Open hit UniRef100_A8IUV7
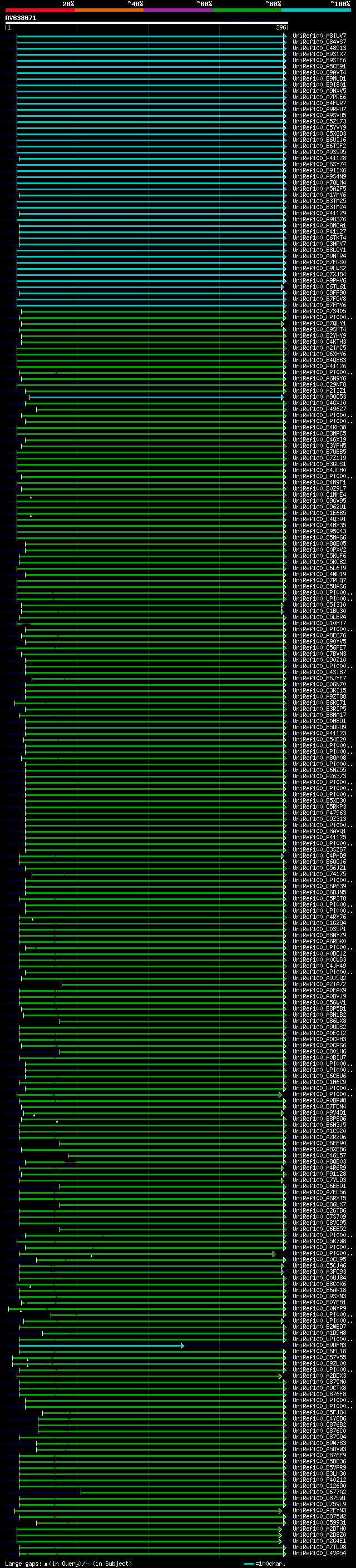This screenshot has width=356, height=1568. (319, 36)
